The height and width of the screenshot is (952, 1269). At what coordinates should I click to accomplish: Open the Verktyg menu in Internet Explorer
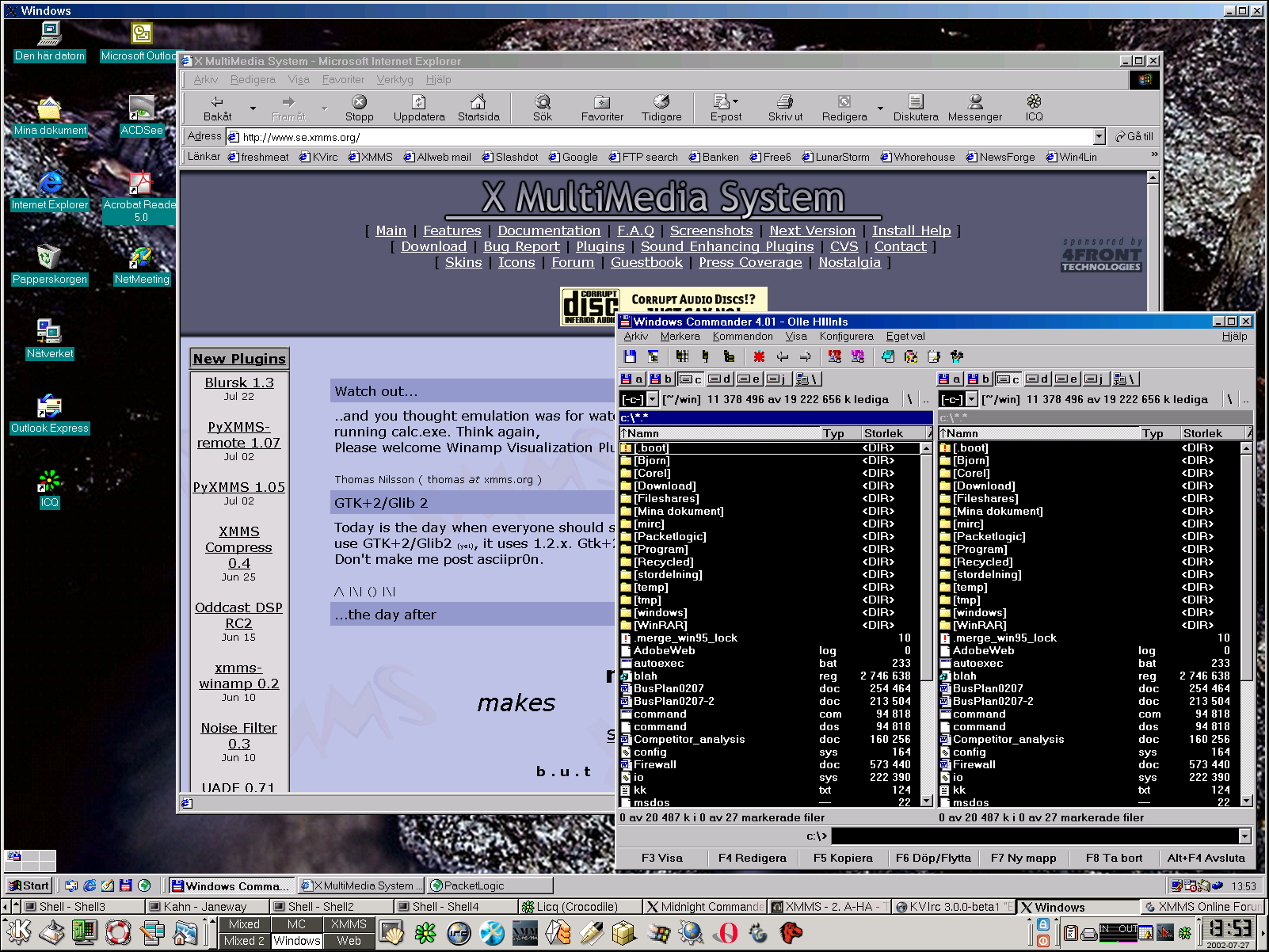[x=394, y=79]
